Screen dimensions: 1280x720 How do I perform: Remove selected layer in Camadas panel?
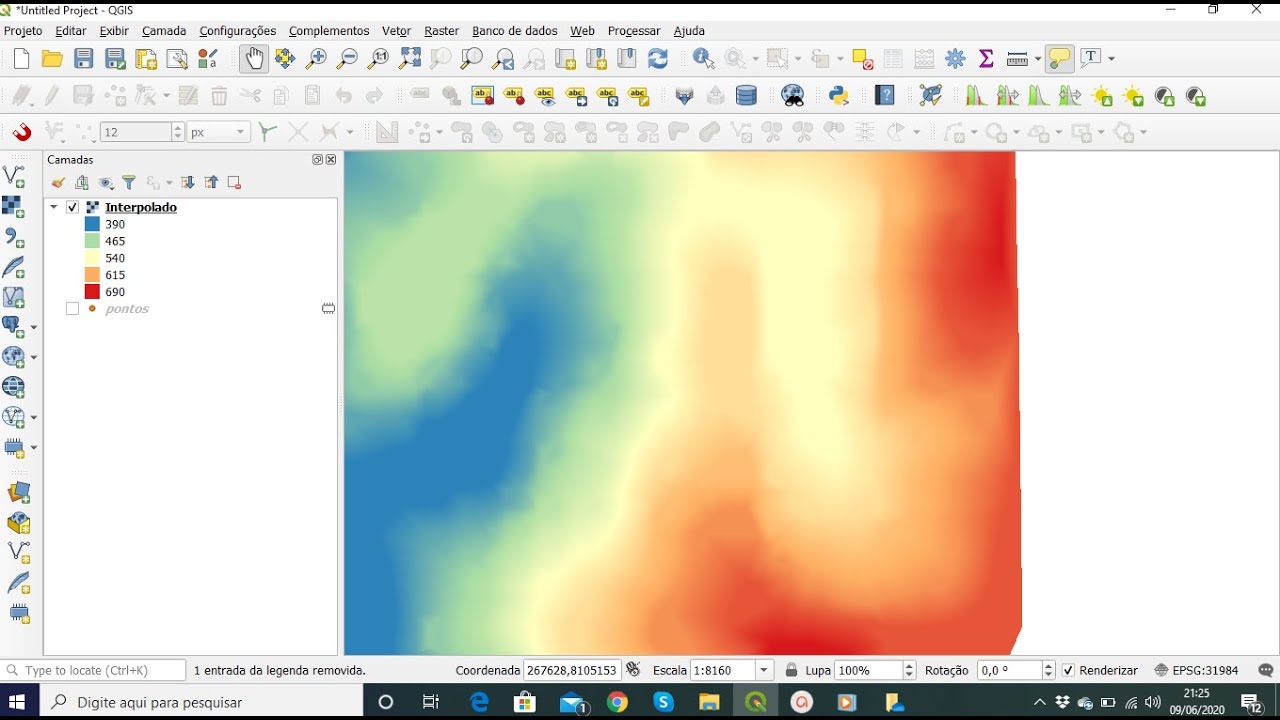tap(234, 182)
